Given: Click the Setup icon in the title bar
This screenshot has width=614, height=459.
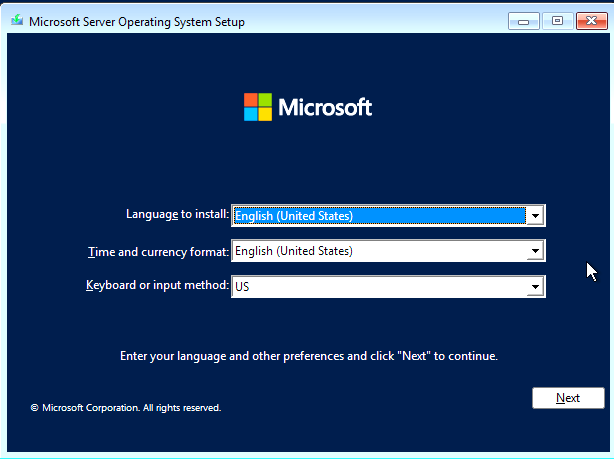Looking at the screenshot, I should 17,20.
